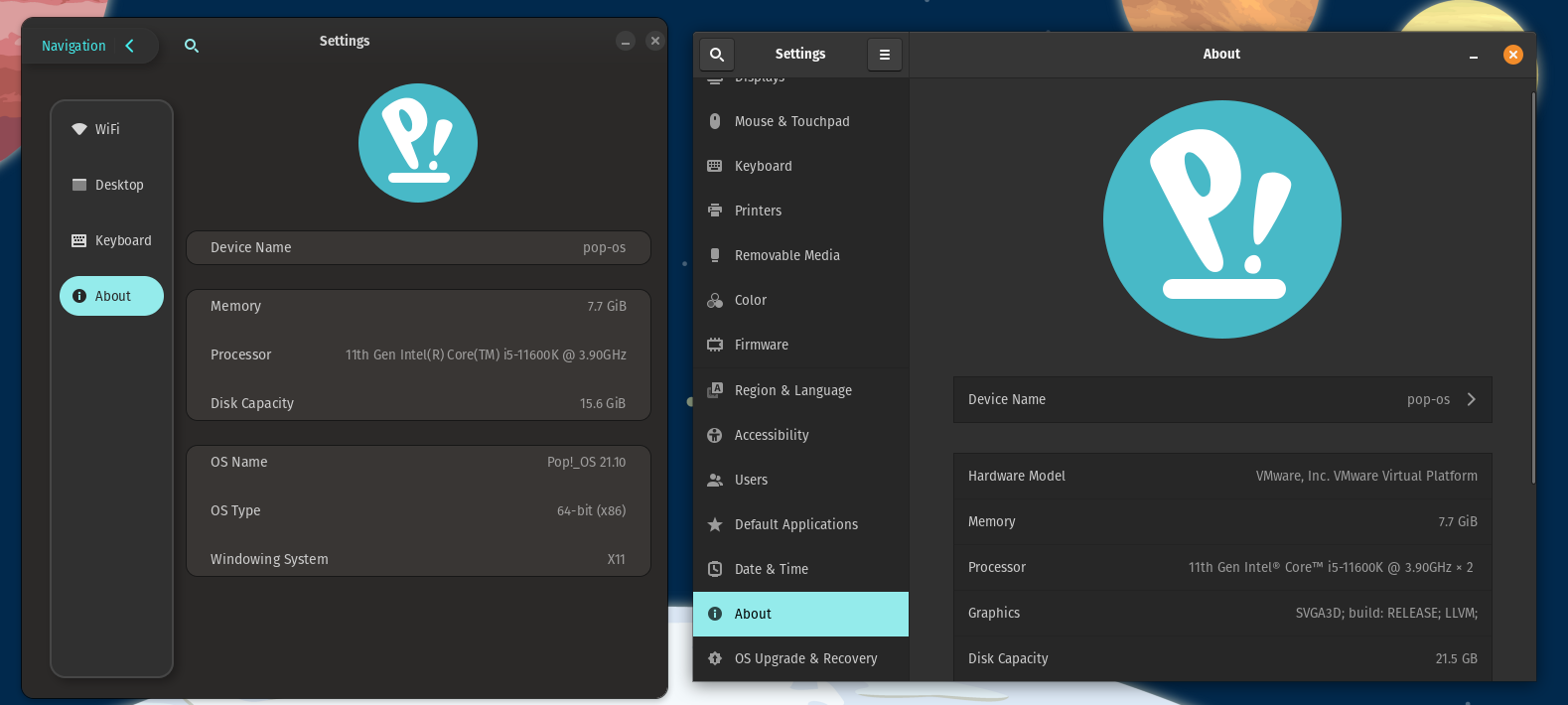The image size is (1568, 705).
Task: Select Date & Time in sidebar
Action: pyautogui.click(x=771, y=569)
